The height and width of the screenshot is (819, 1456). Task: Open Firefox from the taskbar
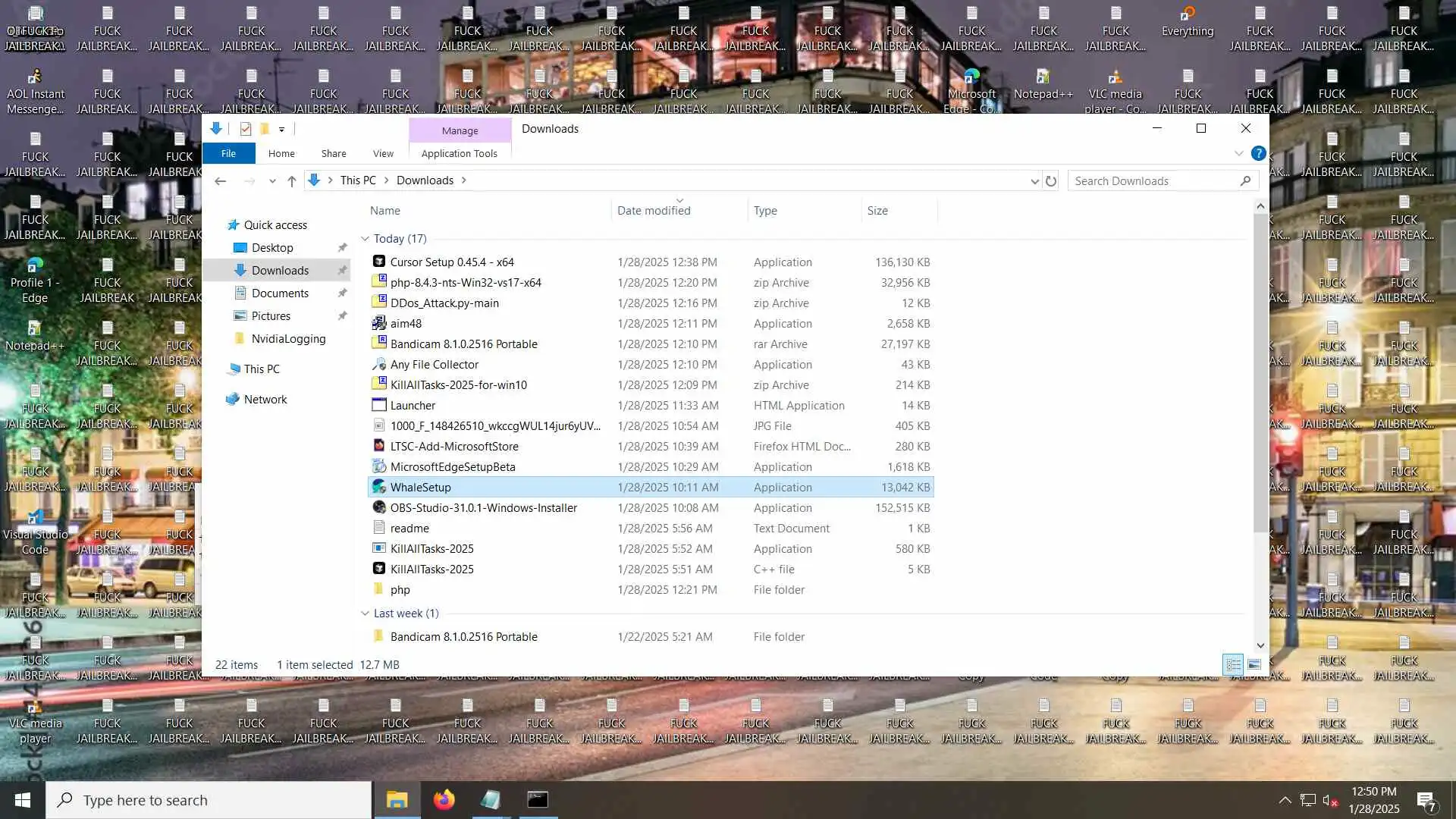point(444,800)
